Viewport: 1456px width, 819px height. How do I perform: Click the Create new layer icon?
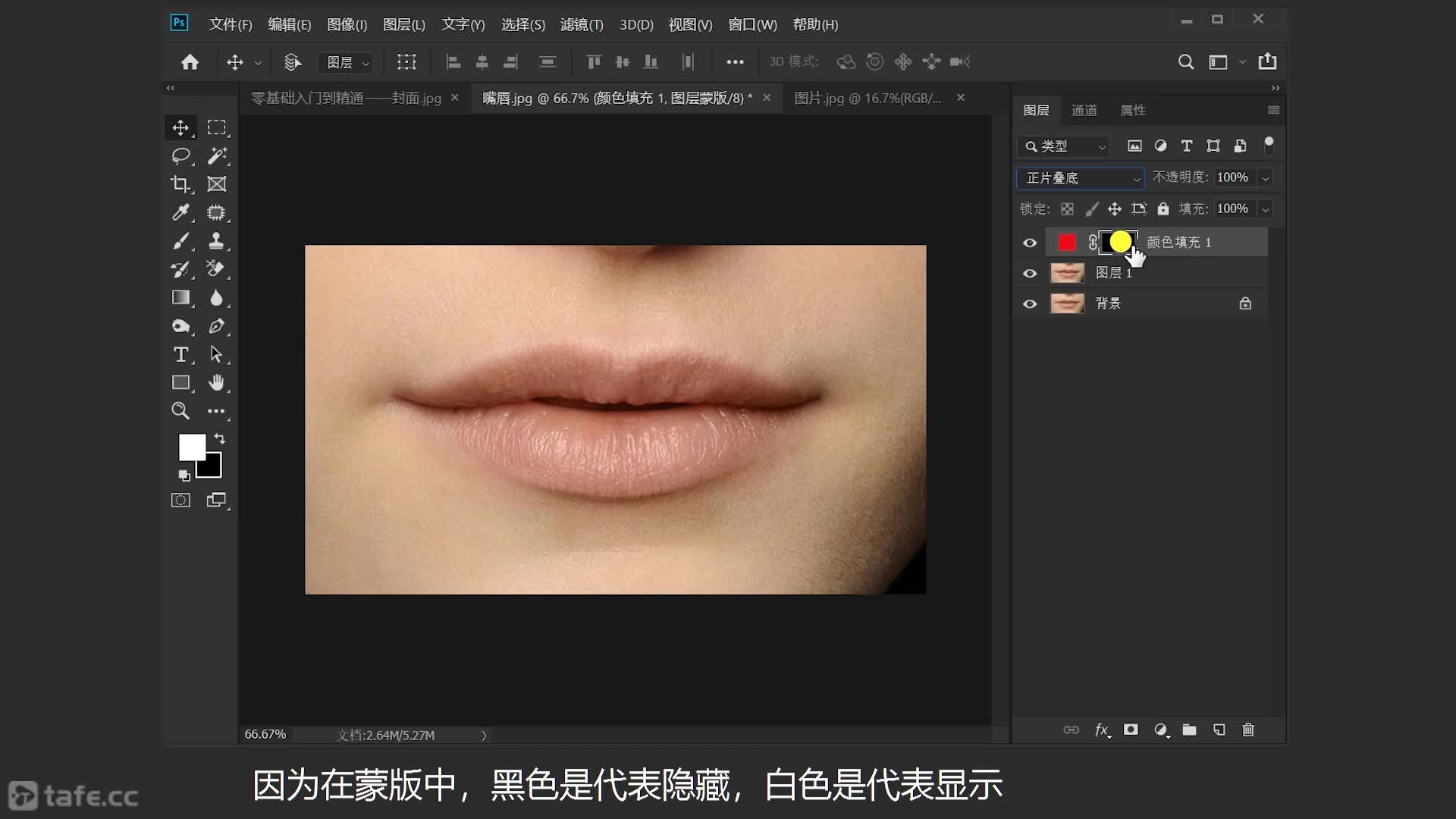coord(1219,730)
